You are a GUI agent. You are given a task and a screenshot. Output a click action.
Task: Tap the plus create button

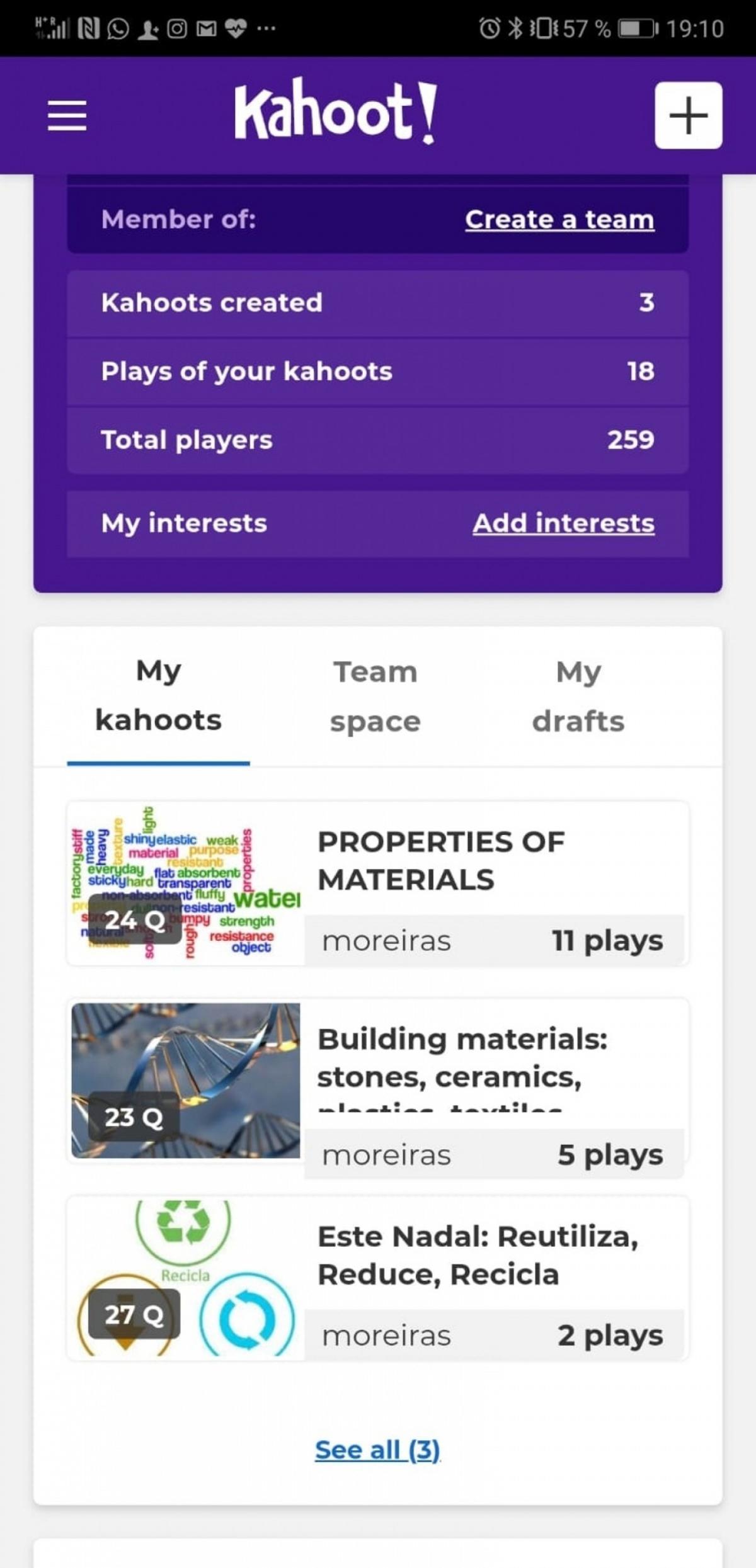click(x=688, y=115)
